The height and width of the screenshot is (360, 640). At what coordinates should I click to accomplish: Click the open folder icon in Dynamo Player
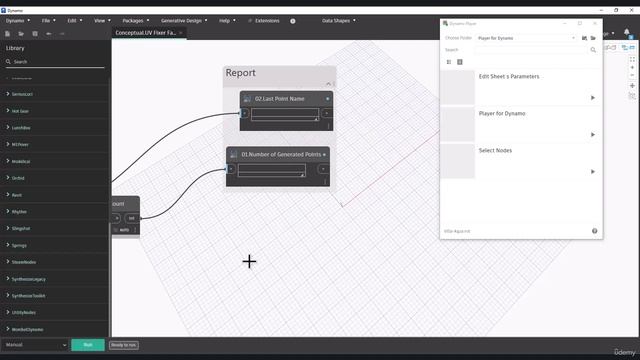[x=593, y=38]
